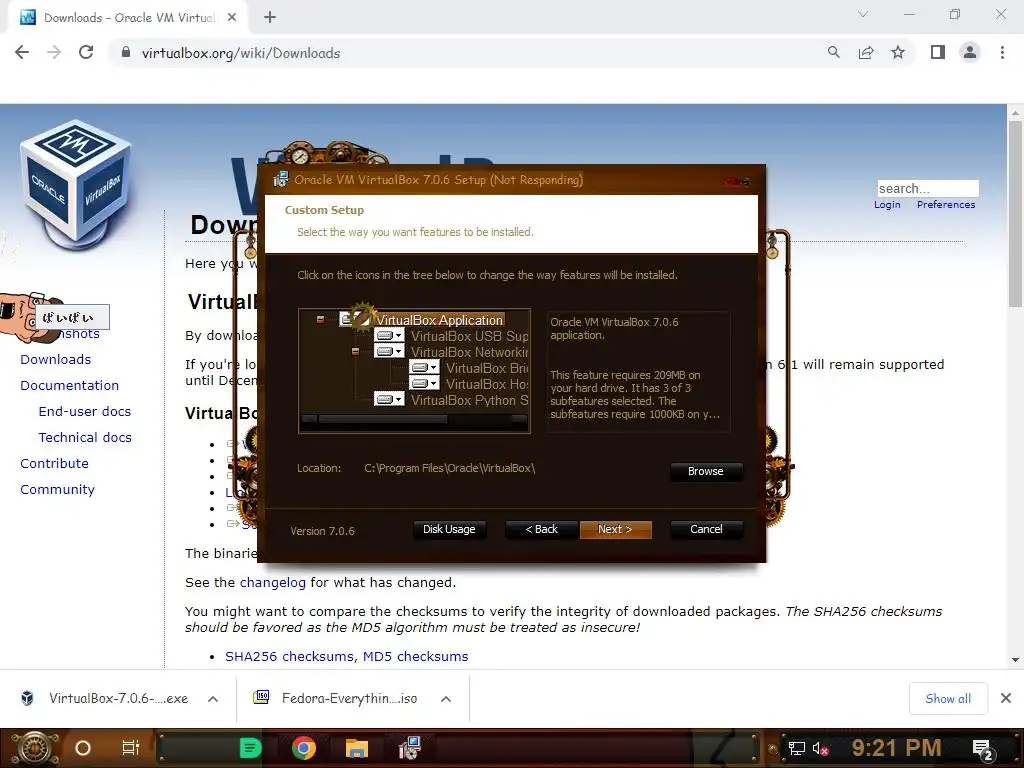Open notification center icon on taskbar

click(983, 748)
